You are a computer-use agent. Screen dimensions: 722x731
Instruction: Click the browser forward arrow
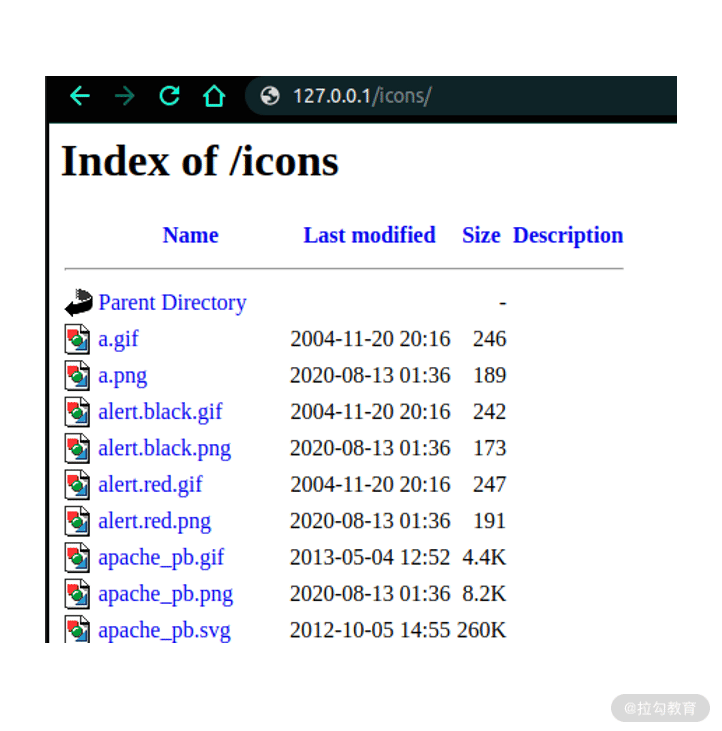[x=124, y=97]
